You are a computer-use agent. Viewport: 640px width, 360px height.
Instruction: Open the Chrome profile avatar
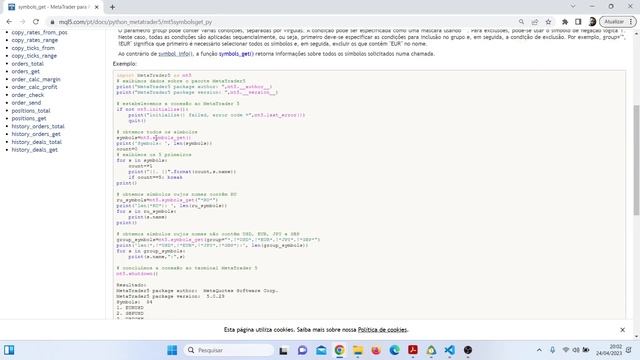592,22
